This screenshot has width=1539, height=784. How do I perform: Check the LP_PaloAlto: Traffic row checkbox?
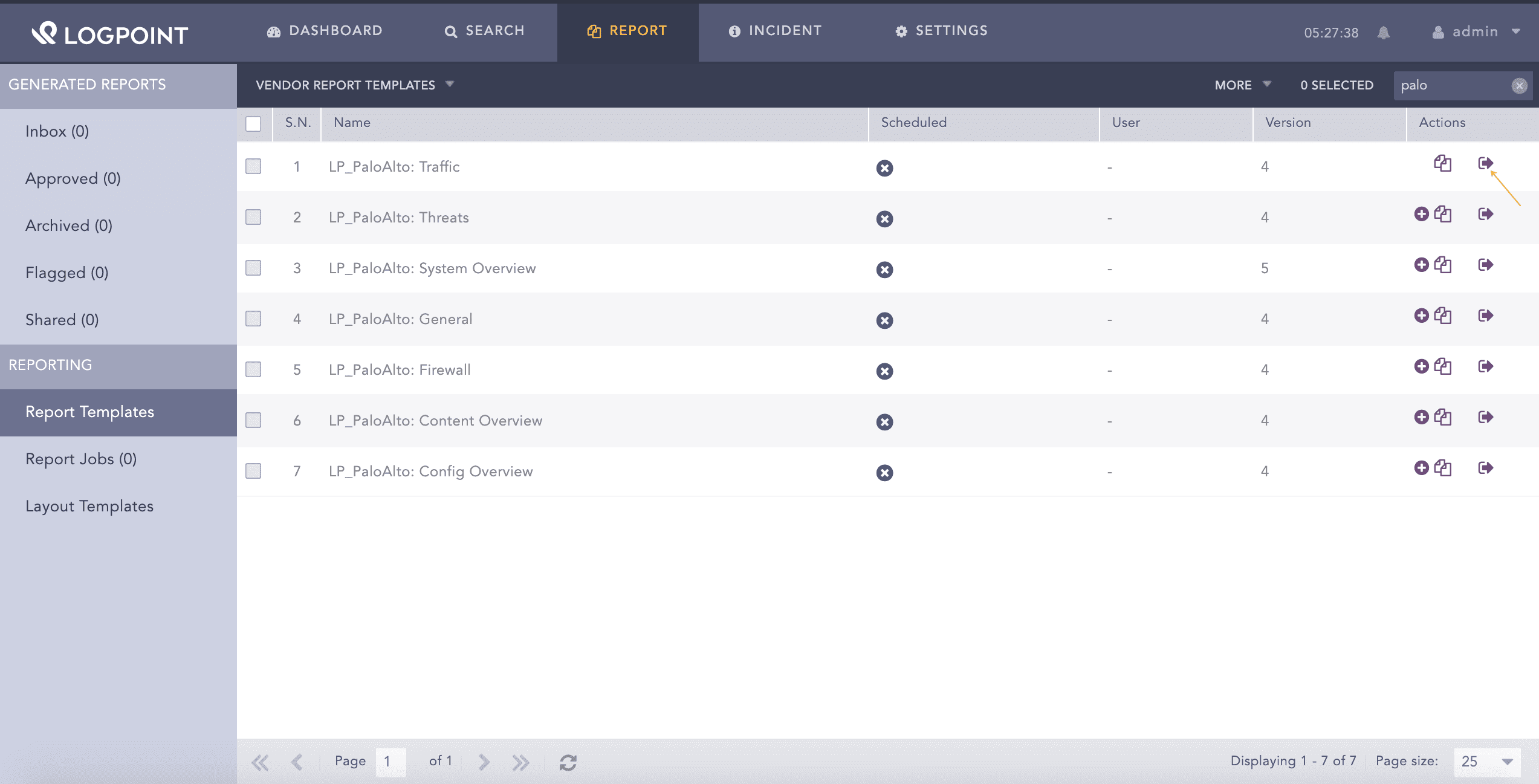tap(253, 166)
